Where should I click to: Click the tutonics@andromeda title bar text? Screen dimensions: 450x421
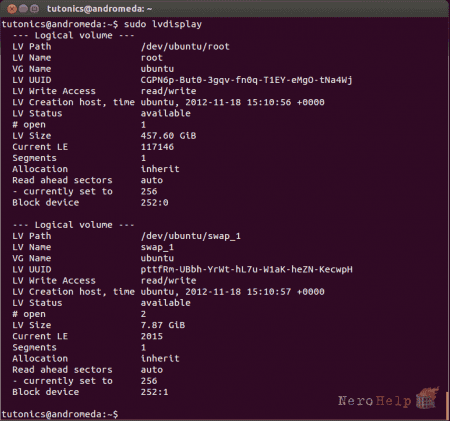(99, 9)
